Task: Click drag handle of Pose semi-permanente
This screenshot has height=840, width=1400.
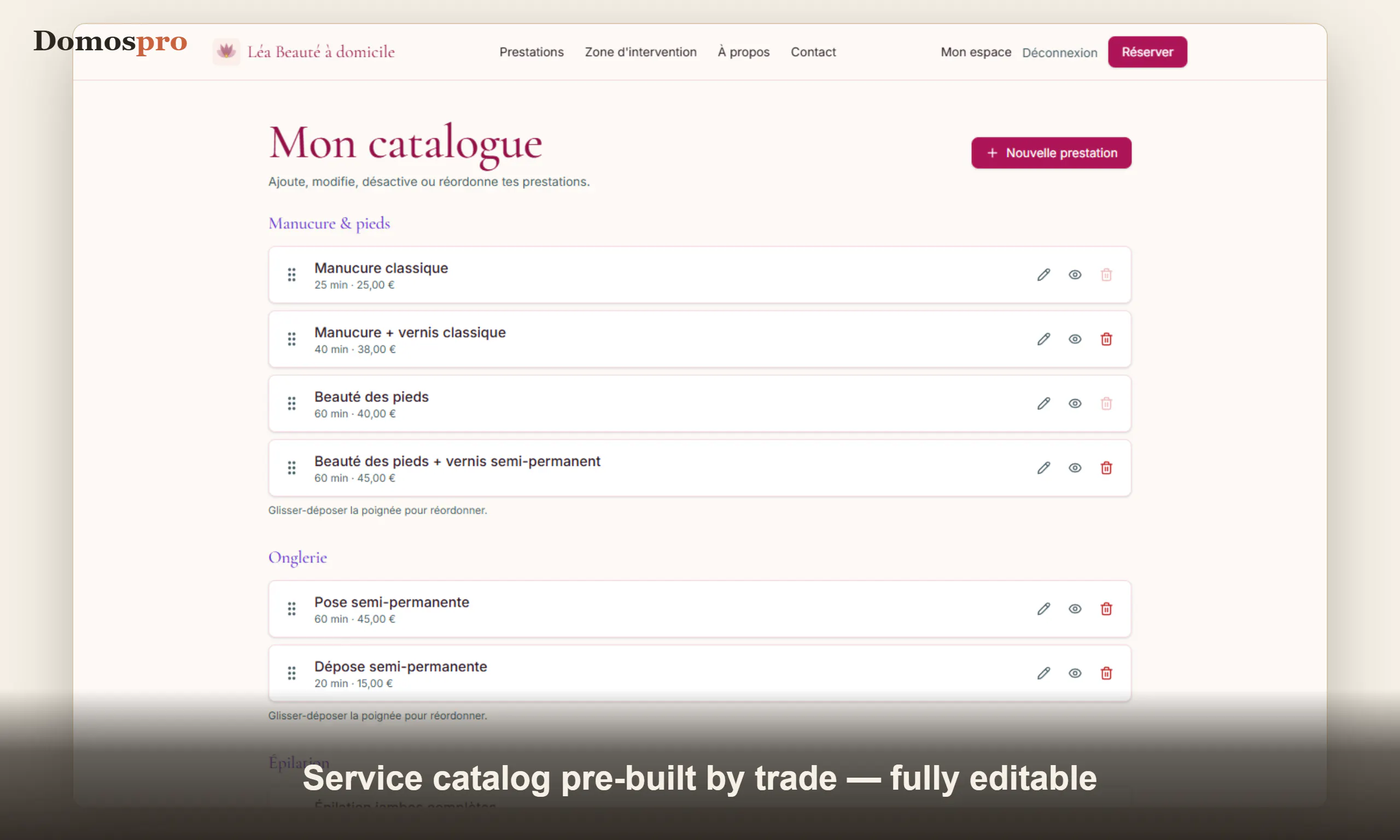Action: pos(291,609)
